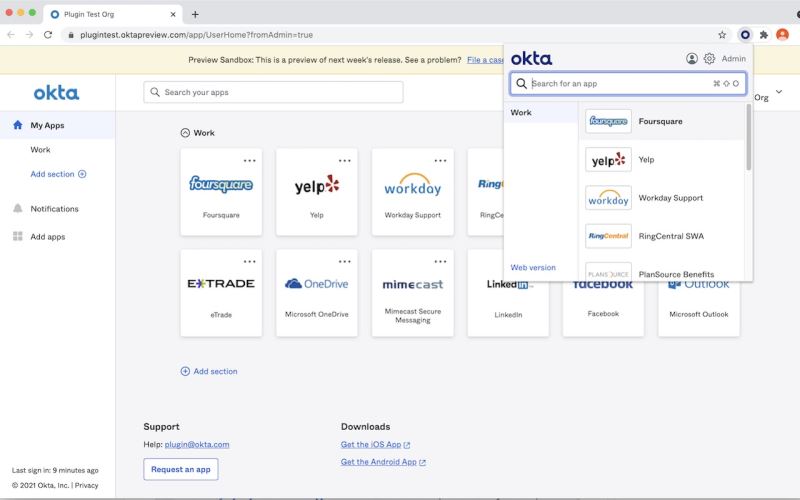Click the File a case link in banner

(485, 60)
